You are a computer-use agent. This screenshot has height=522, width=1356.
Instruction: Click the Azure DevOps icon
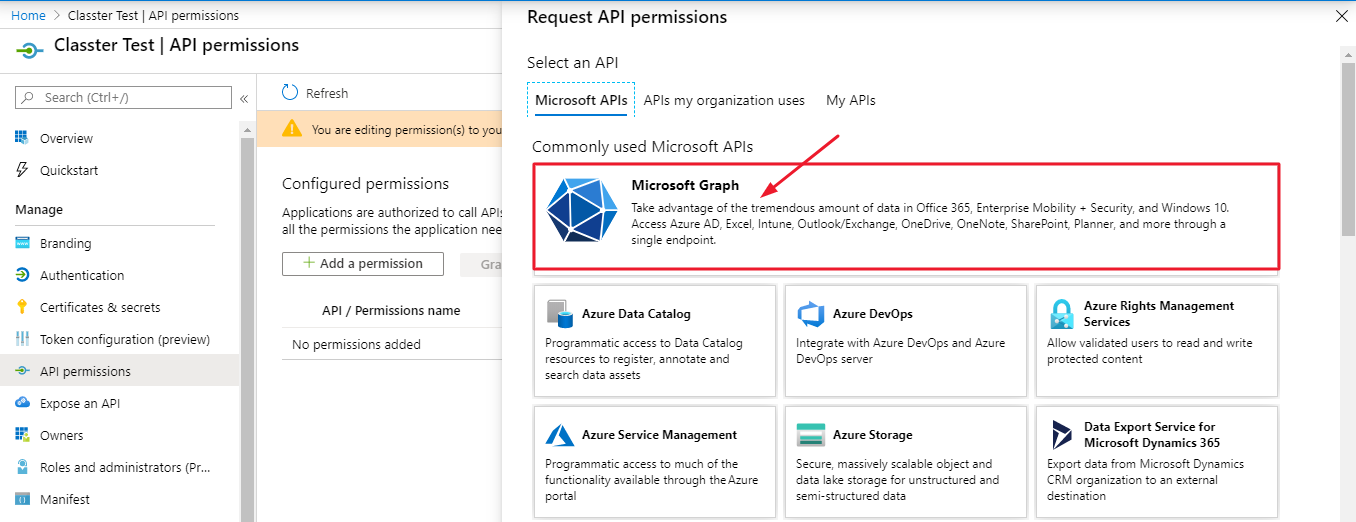(810, 314)
